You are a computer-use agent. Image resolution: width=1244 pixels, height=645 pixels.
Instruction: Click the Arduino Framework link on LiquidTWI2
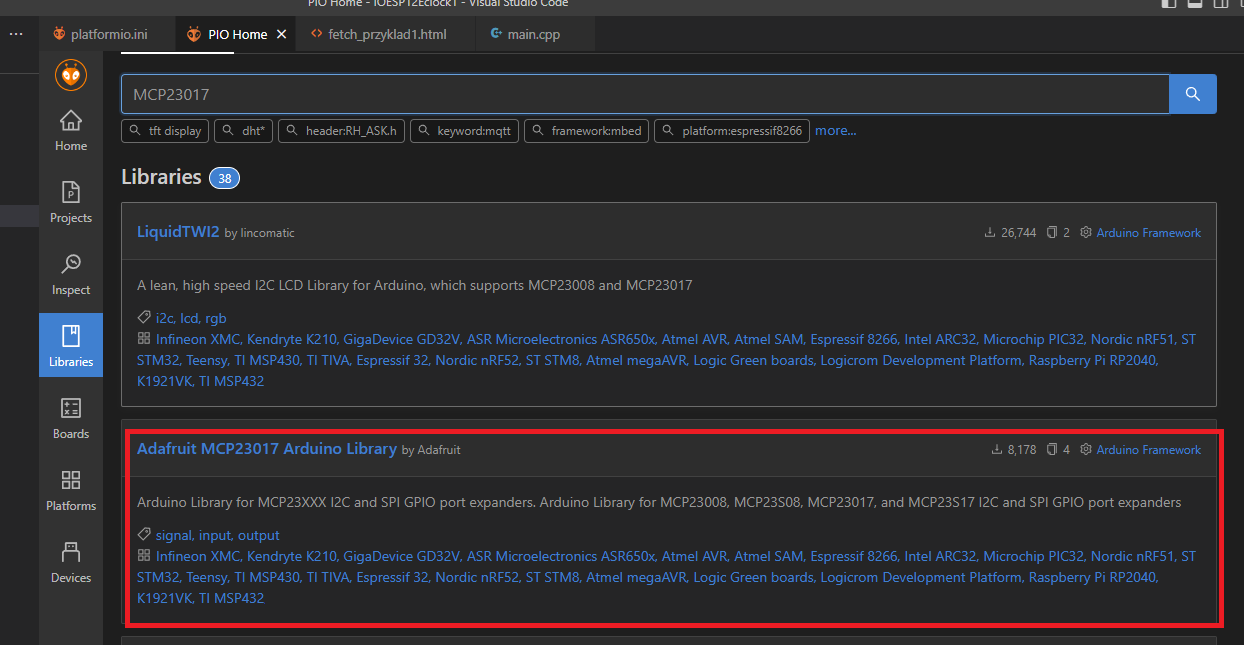coord(1149,233)
